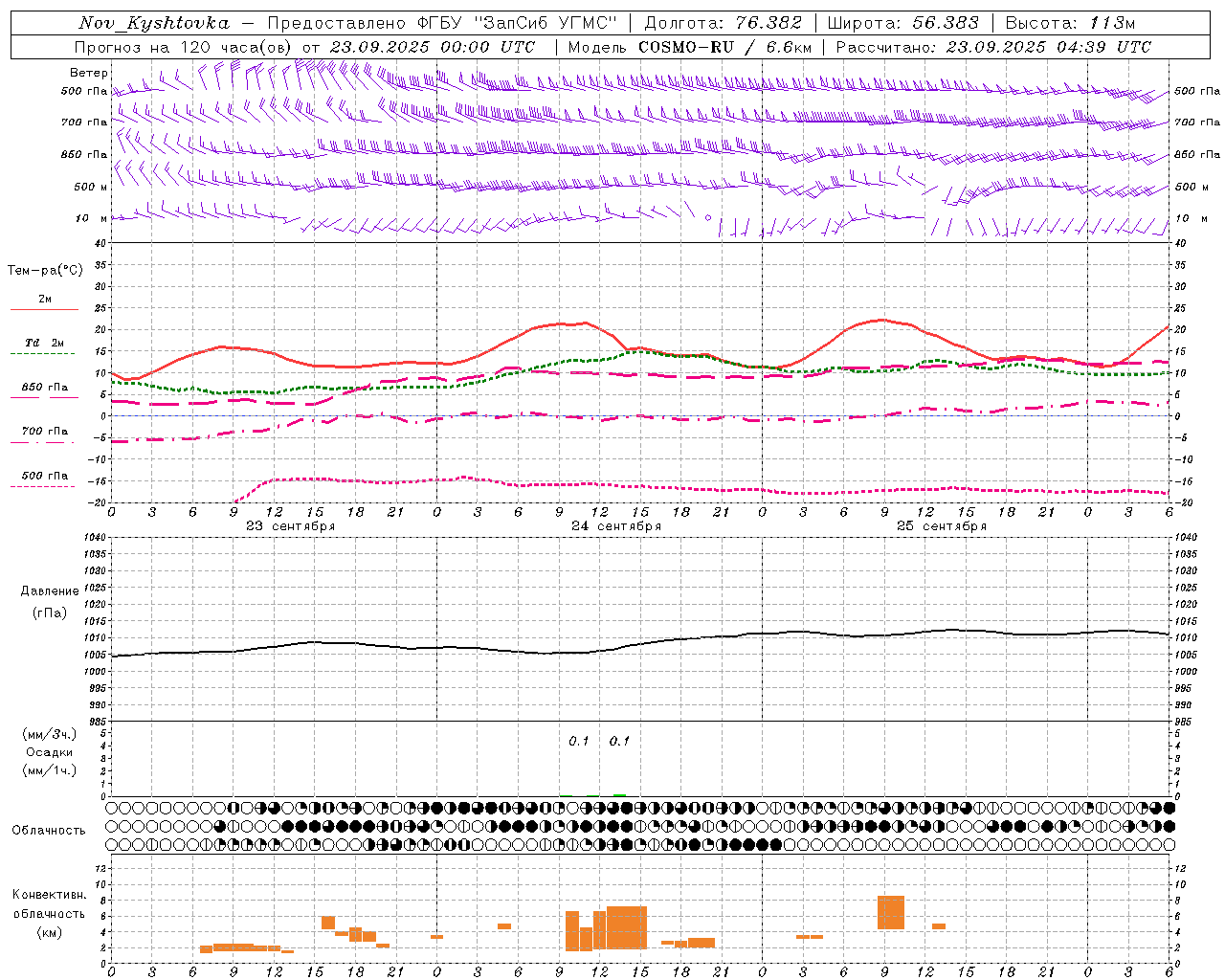Screen dimensions: 1225x980
Task: Click the 23 сентября date label
Action: [x=291, y=526]
